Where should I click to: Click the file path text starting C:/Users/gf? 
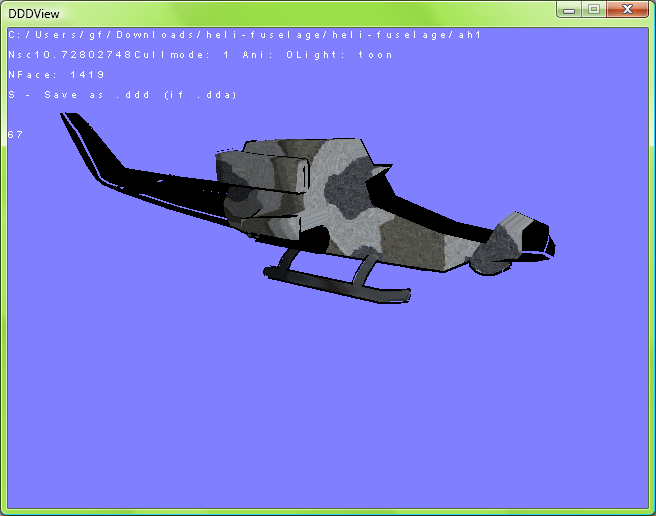pyautogui.click(x=245, y=35)
